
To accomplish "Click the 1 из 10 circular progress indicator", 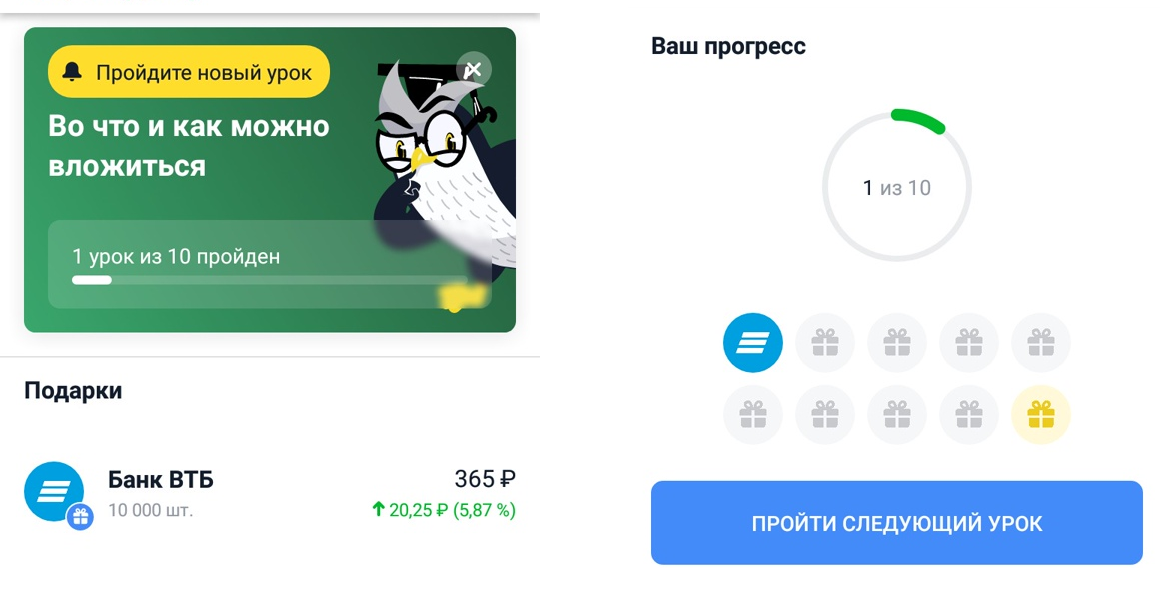I will [x=897, y=186].
